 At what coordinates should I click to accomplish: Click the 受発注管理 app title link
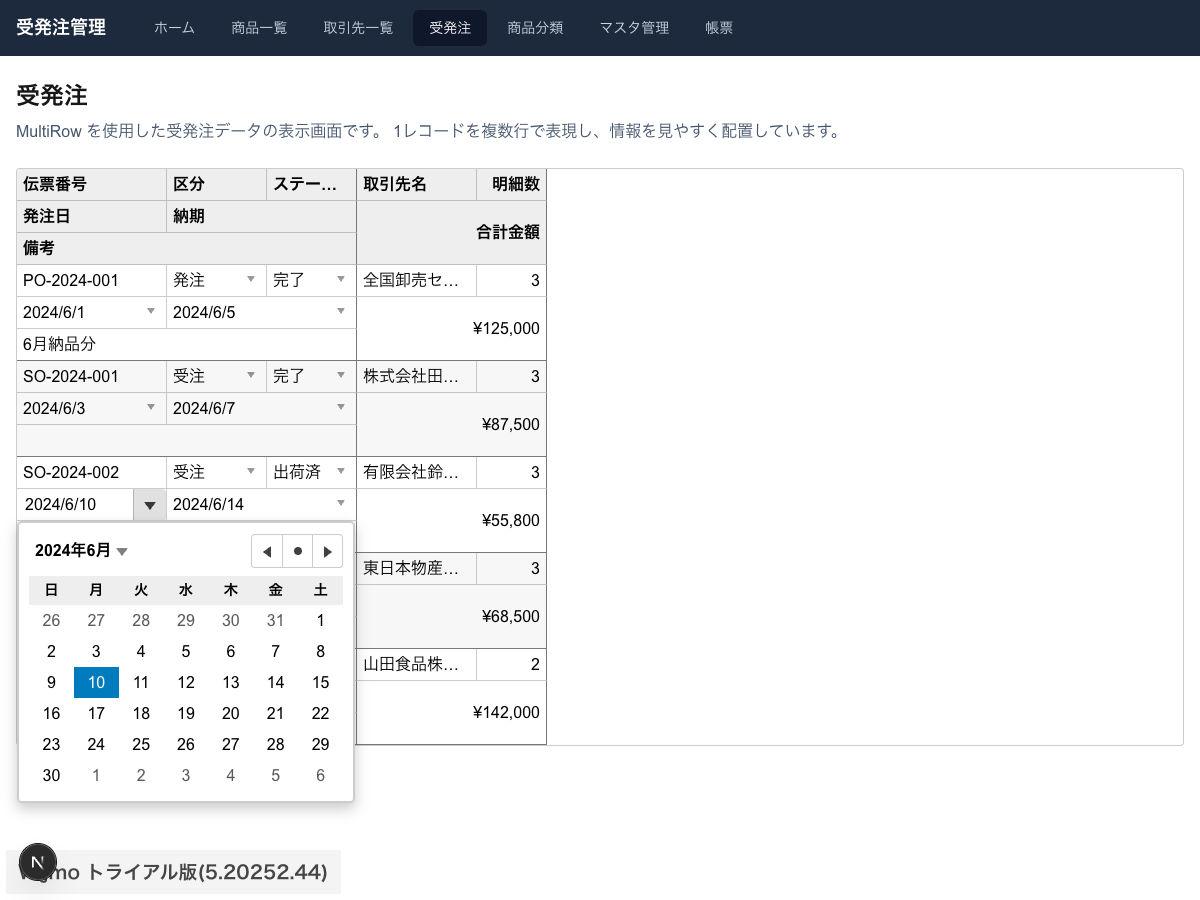[61, 28]
